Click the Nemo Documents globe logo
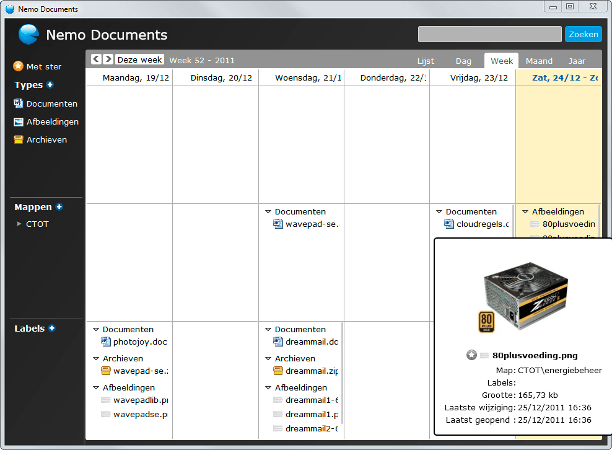Image resolution: width=612 pixels, height=450 pixels. (28, 34)
